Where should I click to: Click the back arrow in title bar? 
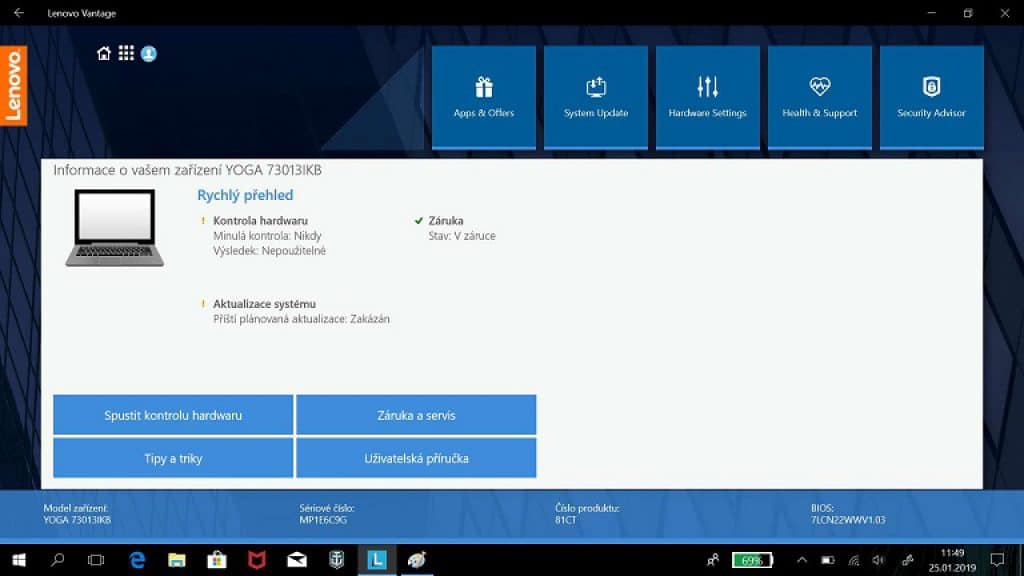19,12
